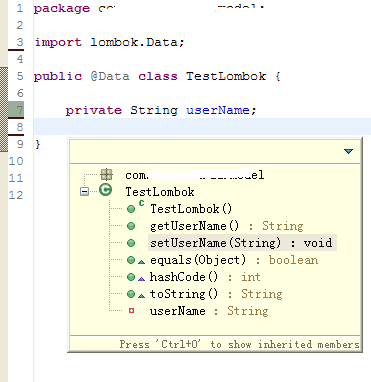This screenshot has width=371, height=382.
Task: Select the equals(Object) : boolean entry
Action: (x=234, y=260)
